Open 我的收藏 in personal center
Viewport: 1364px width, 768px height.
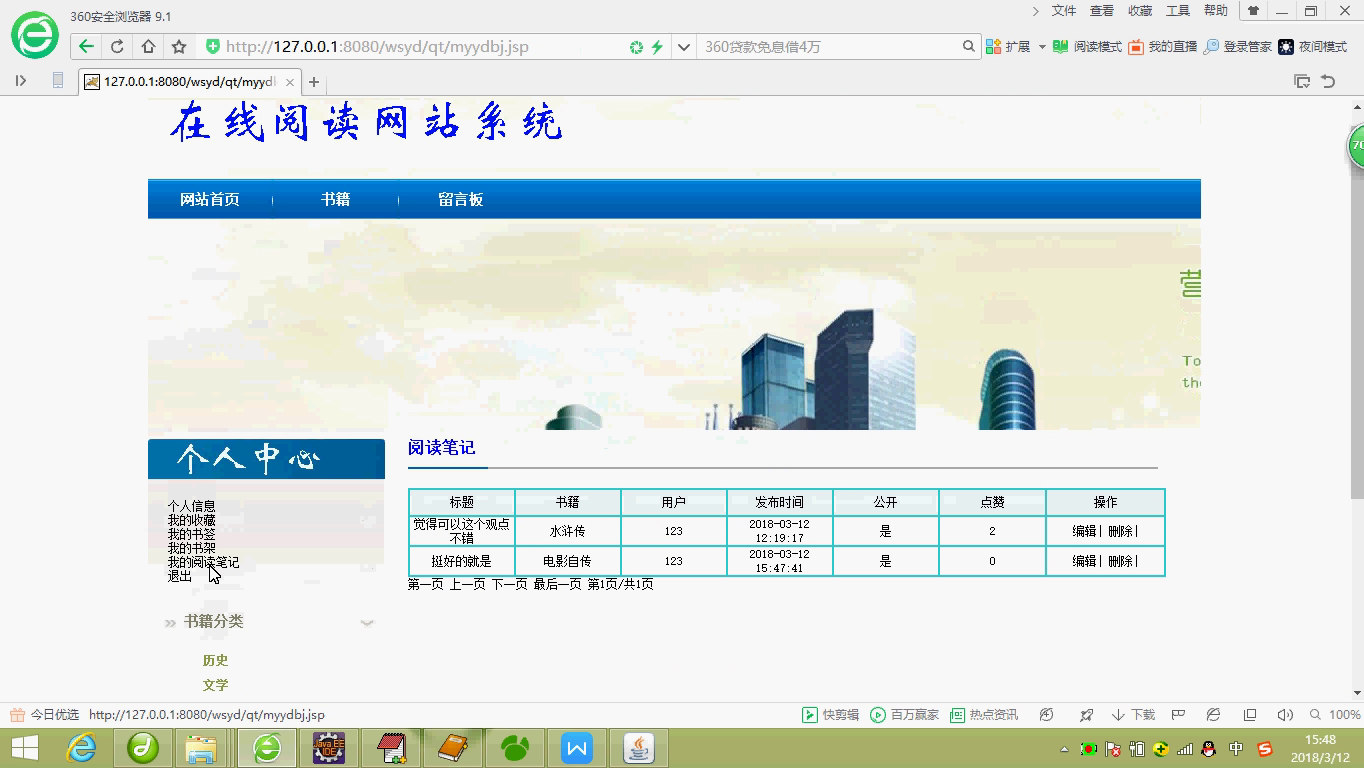(191, 520)
